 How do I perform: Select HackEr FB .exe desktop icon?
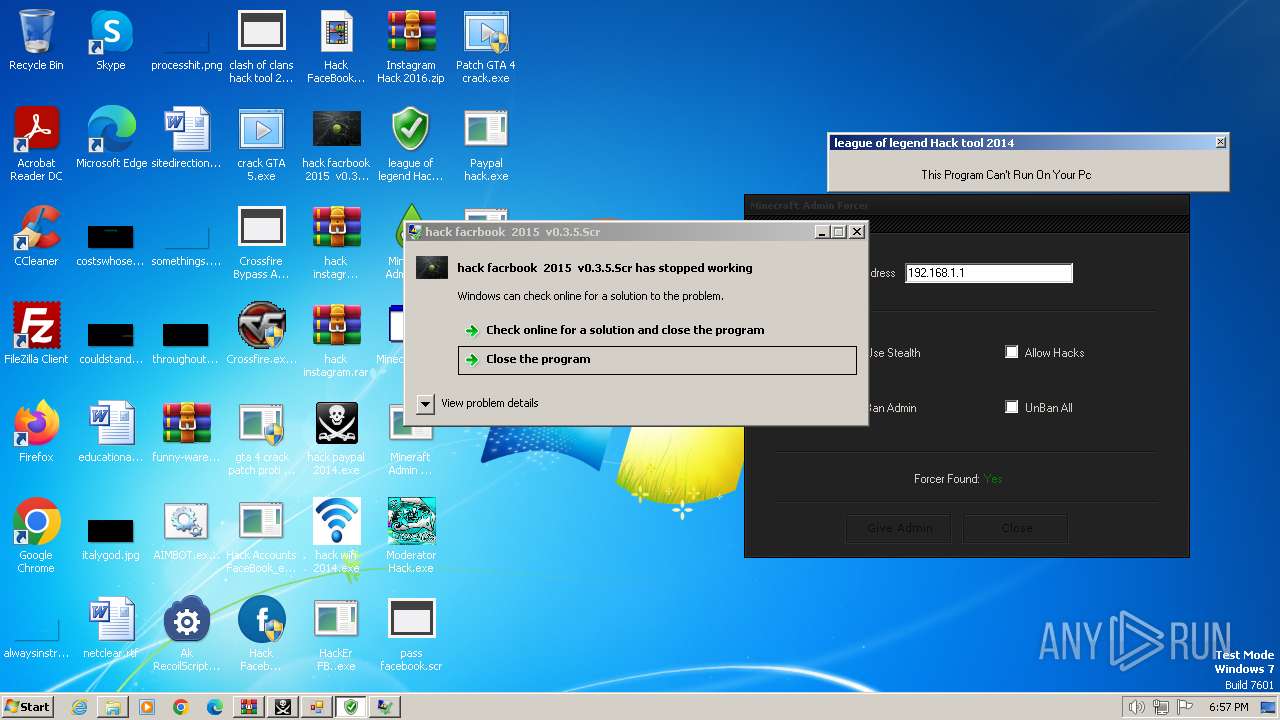pos(336,635)
